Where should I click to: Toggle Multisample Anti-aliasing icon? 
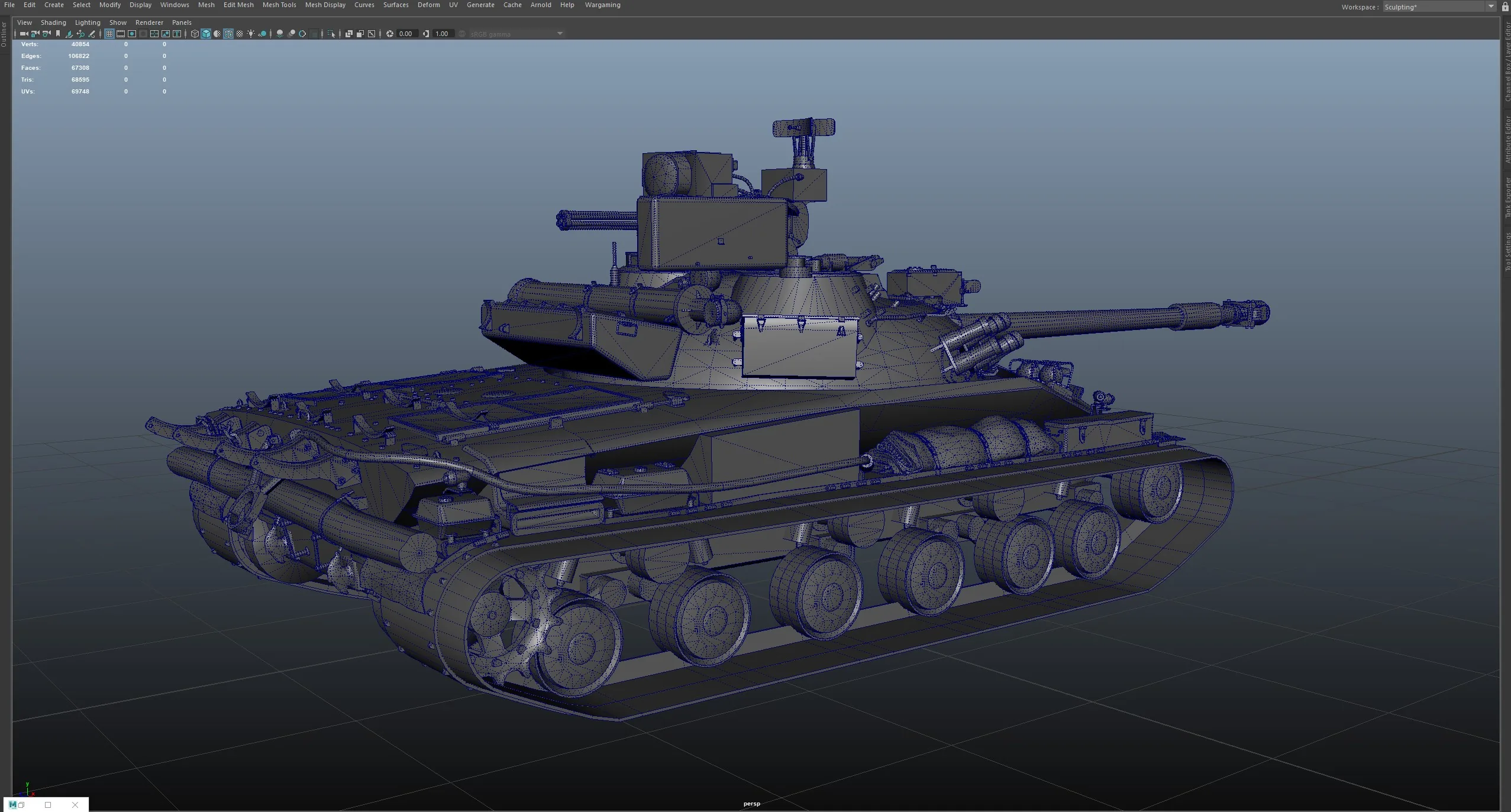302,34
